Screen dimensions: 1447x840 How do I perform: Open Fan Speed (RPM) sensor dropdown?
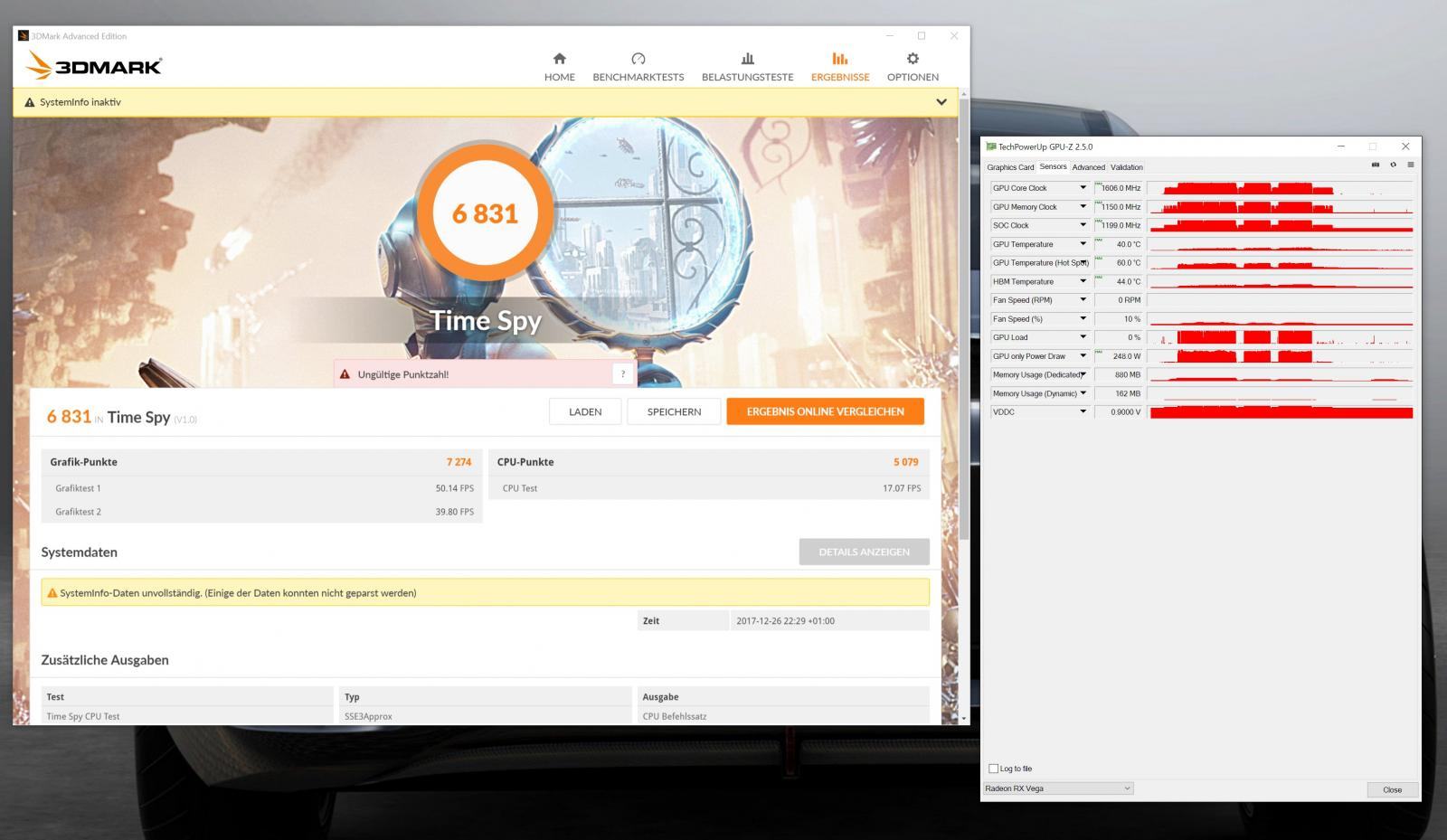1083,300
